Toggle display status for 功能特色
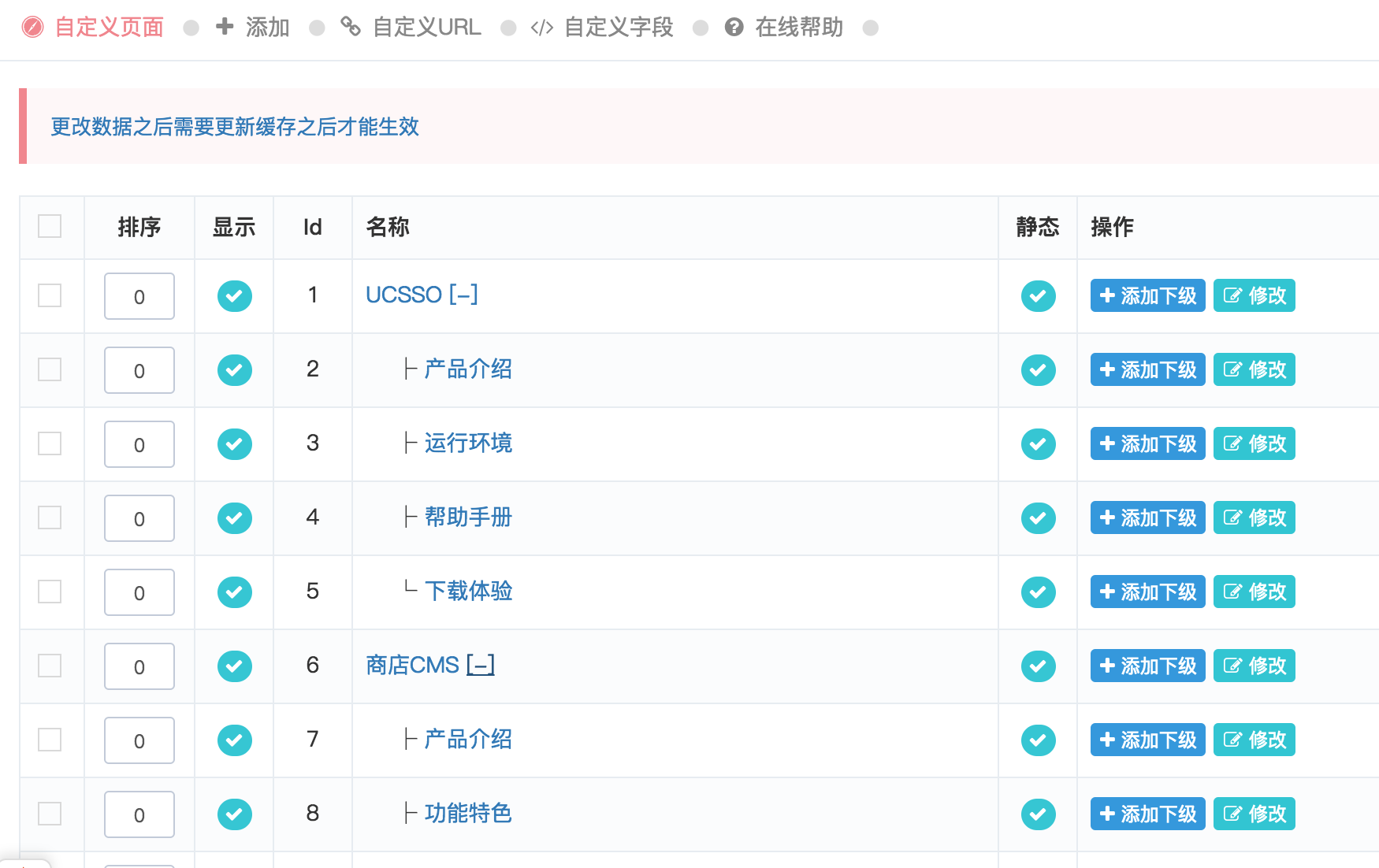 click(235, 814)
